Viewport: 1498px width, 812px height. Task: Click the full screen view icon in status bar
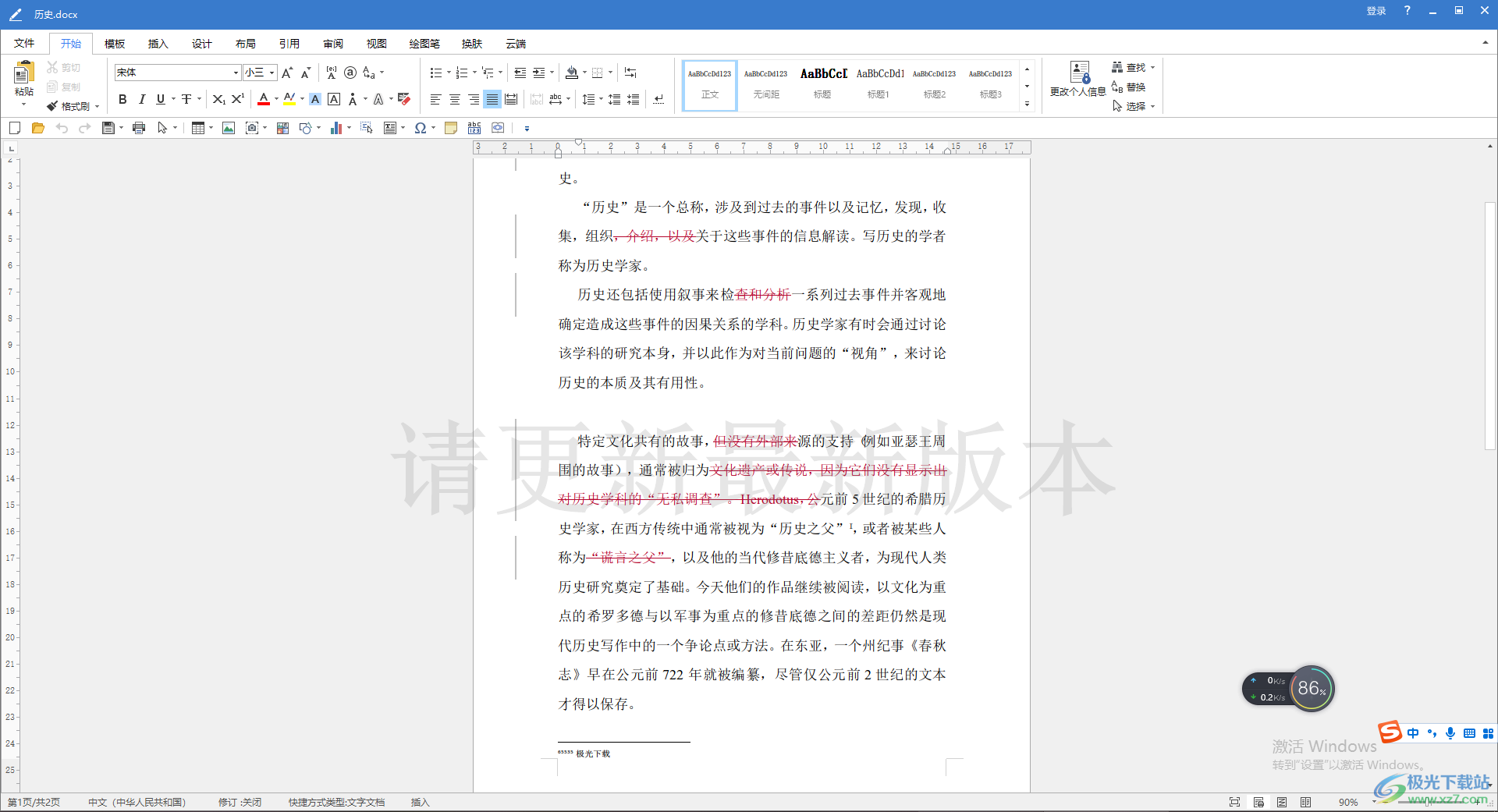click(1234, 802)
